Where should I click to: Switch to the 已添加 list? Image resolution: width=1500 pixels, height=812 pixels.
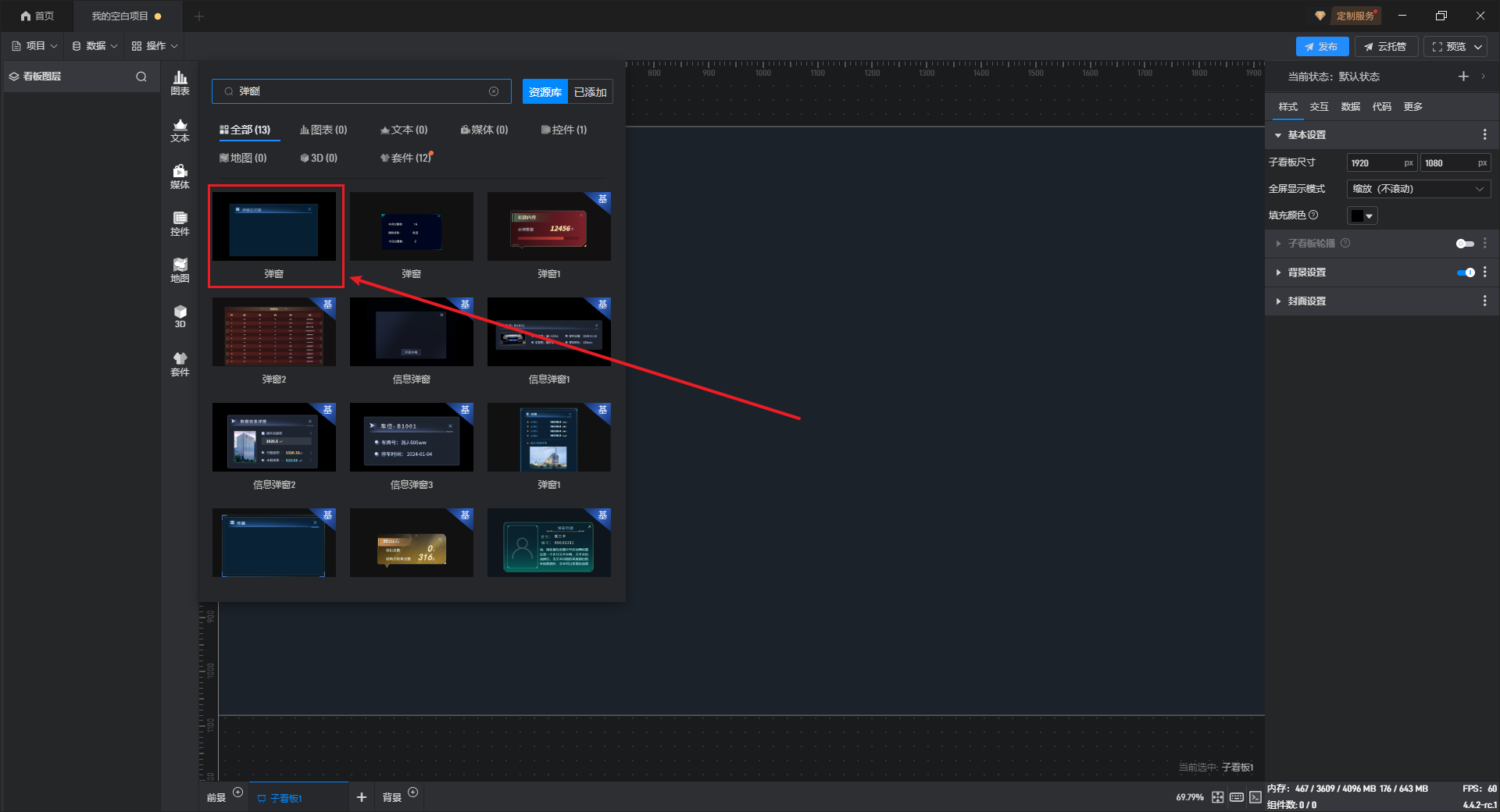click(590, 92)
